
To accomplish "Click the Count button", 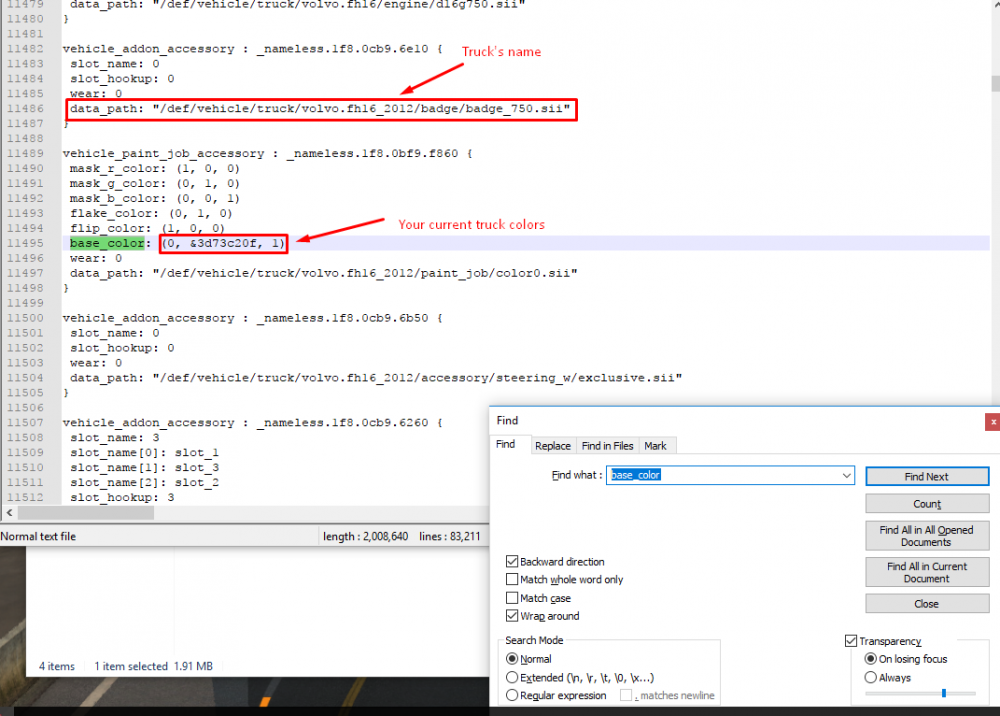I will [926, 504].
